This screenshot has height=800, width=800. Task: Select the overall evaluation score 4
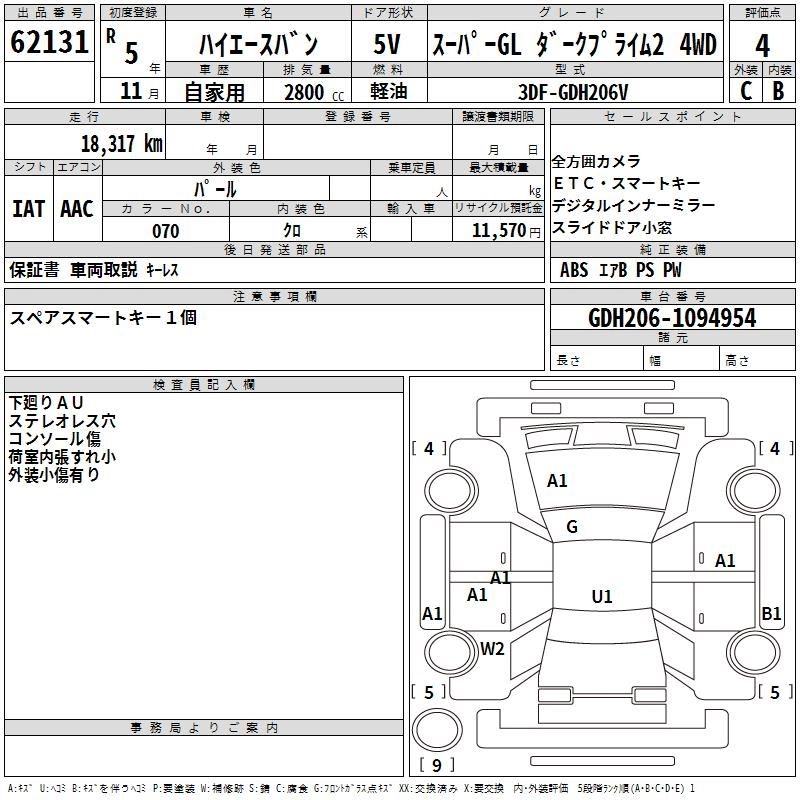click(762, 46)
